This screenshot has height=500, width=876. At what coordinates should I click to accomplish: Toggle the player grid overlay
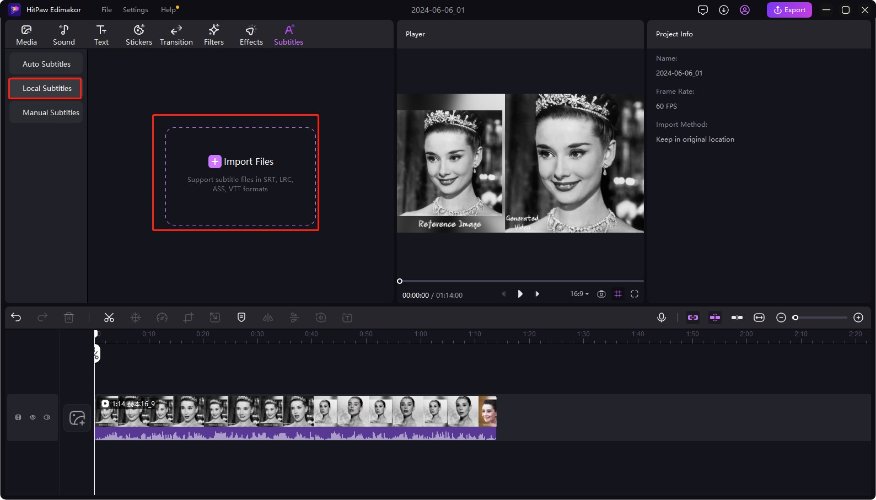(x=618, y=294)
